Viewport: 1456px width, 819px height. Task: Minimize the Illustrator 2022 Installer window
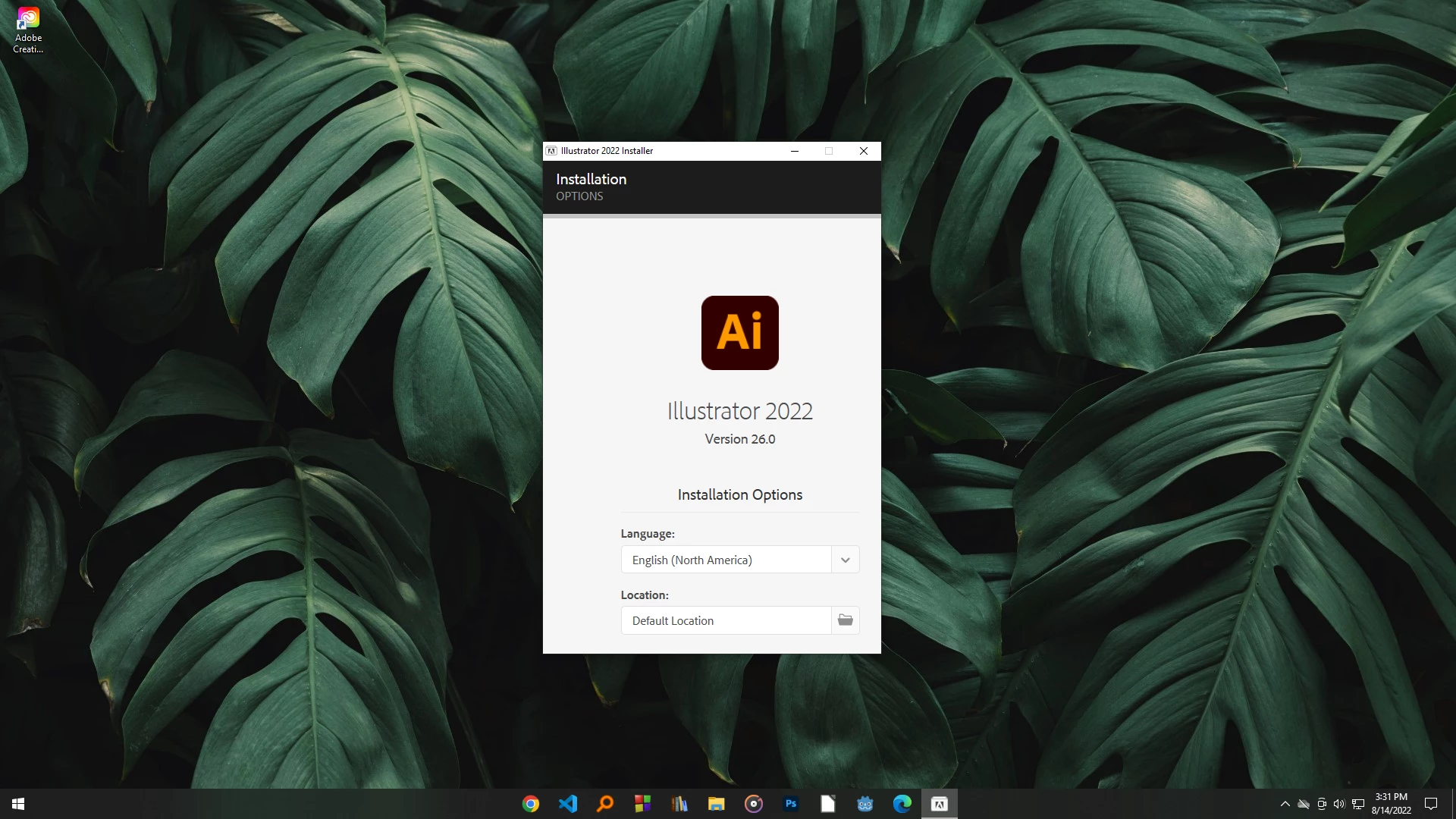pos(795,151)
